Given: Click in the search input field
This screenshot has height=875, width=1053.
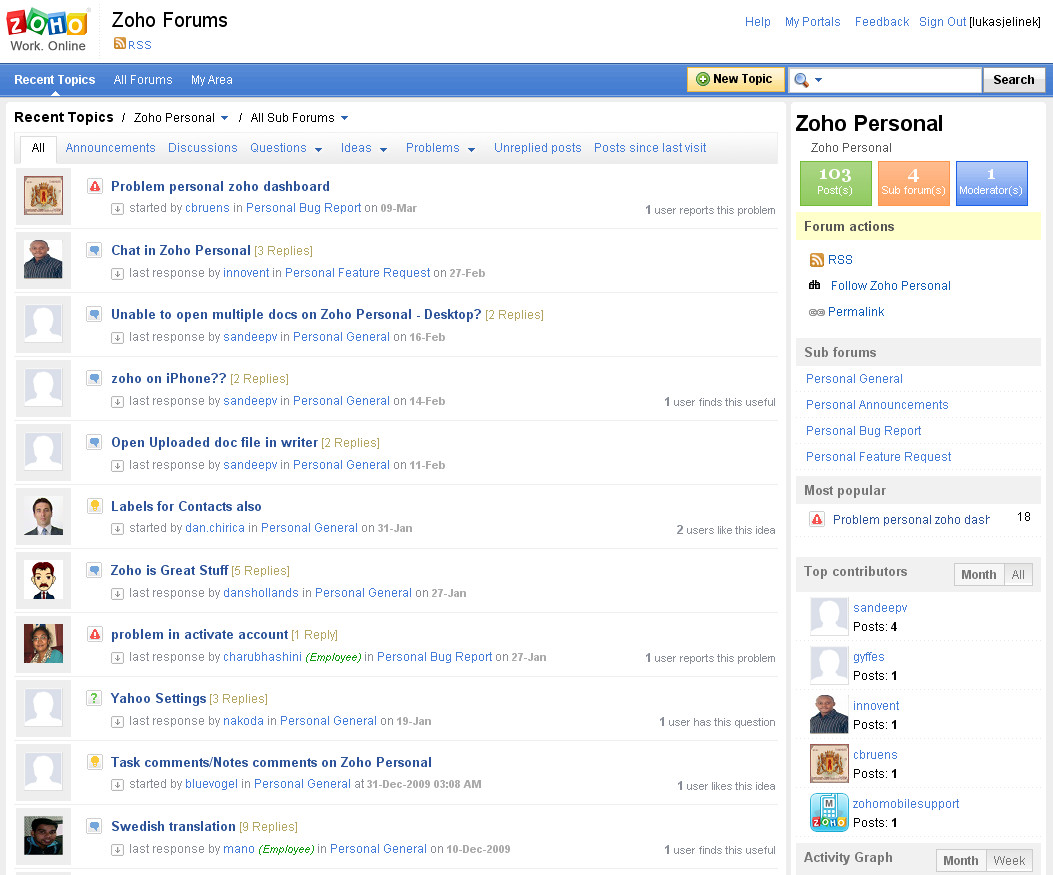Looking at the screenshot, I should (x=903, y=80).
